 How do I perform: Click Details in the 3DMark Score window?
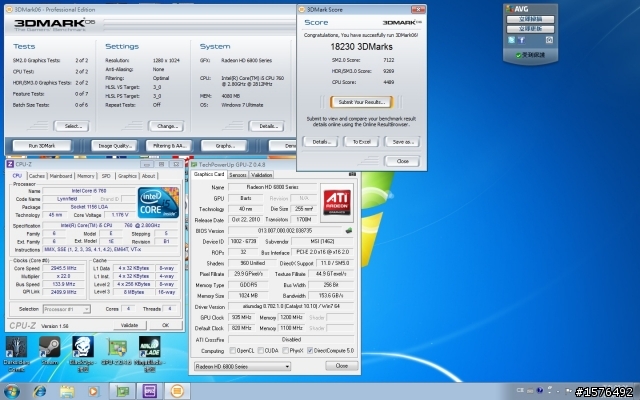[321, 142]
